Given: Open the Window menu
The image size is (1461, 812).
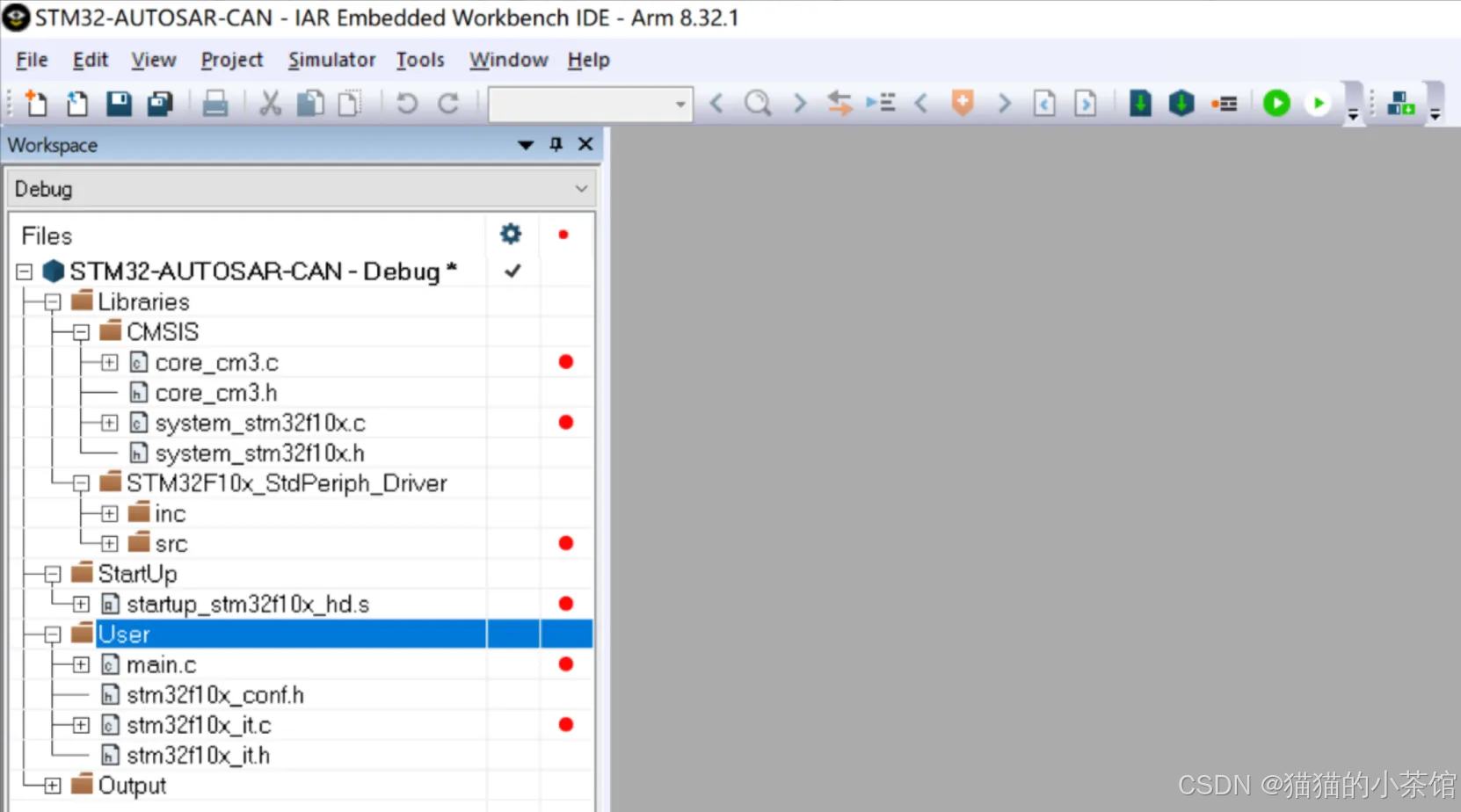Looking at the screenshot, I should point(509,60).
